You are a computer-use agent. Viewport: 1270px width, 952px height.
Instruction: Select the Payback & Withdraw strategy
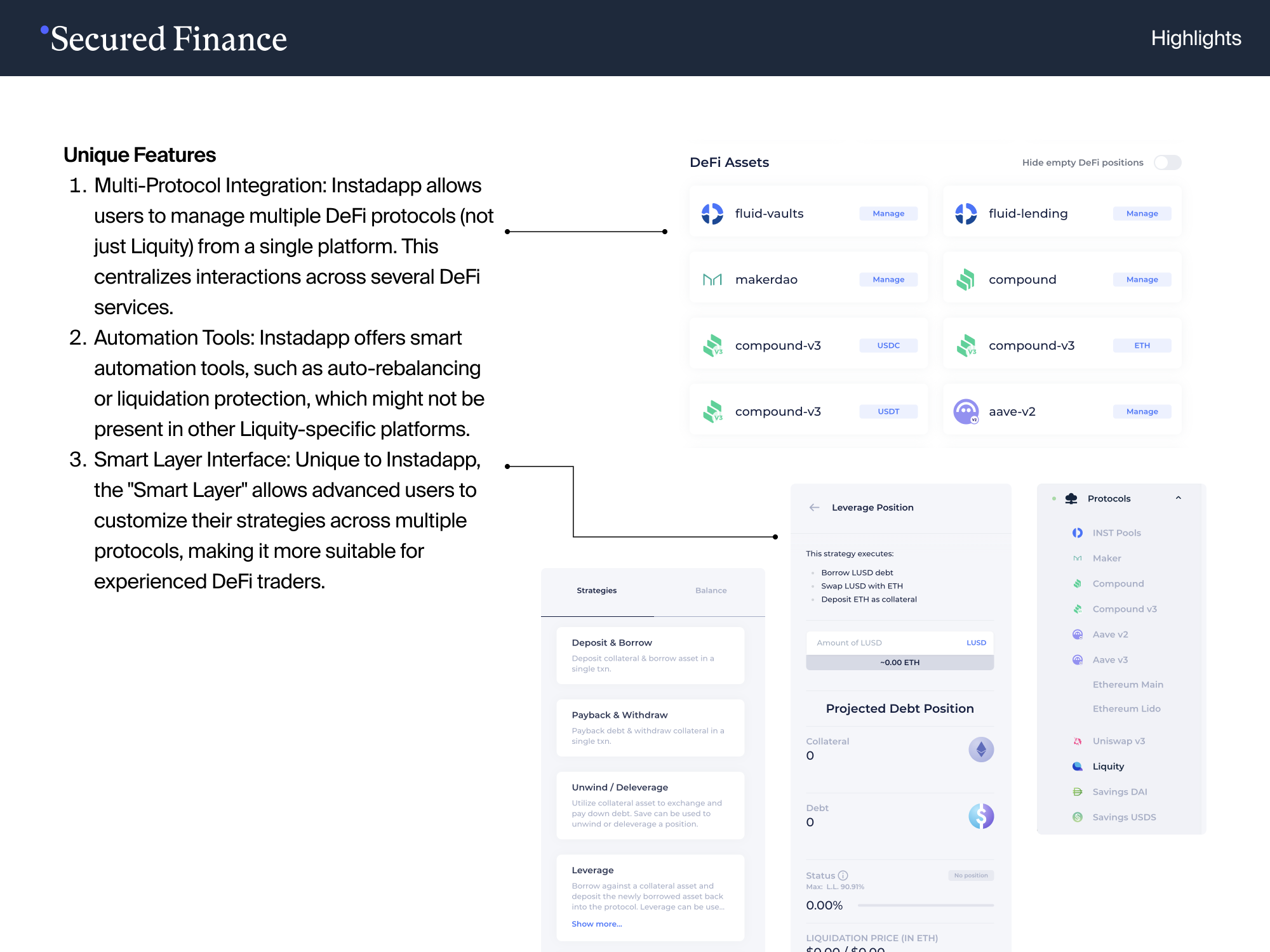[x=650, y=728]
